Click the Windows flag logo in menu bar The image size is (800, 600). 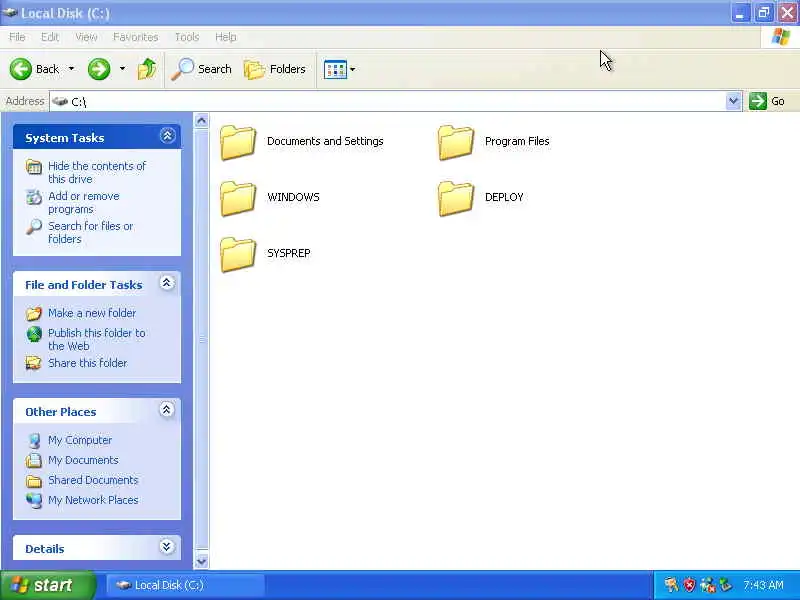[x=781, y=37]
